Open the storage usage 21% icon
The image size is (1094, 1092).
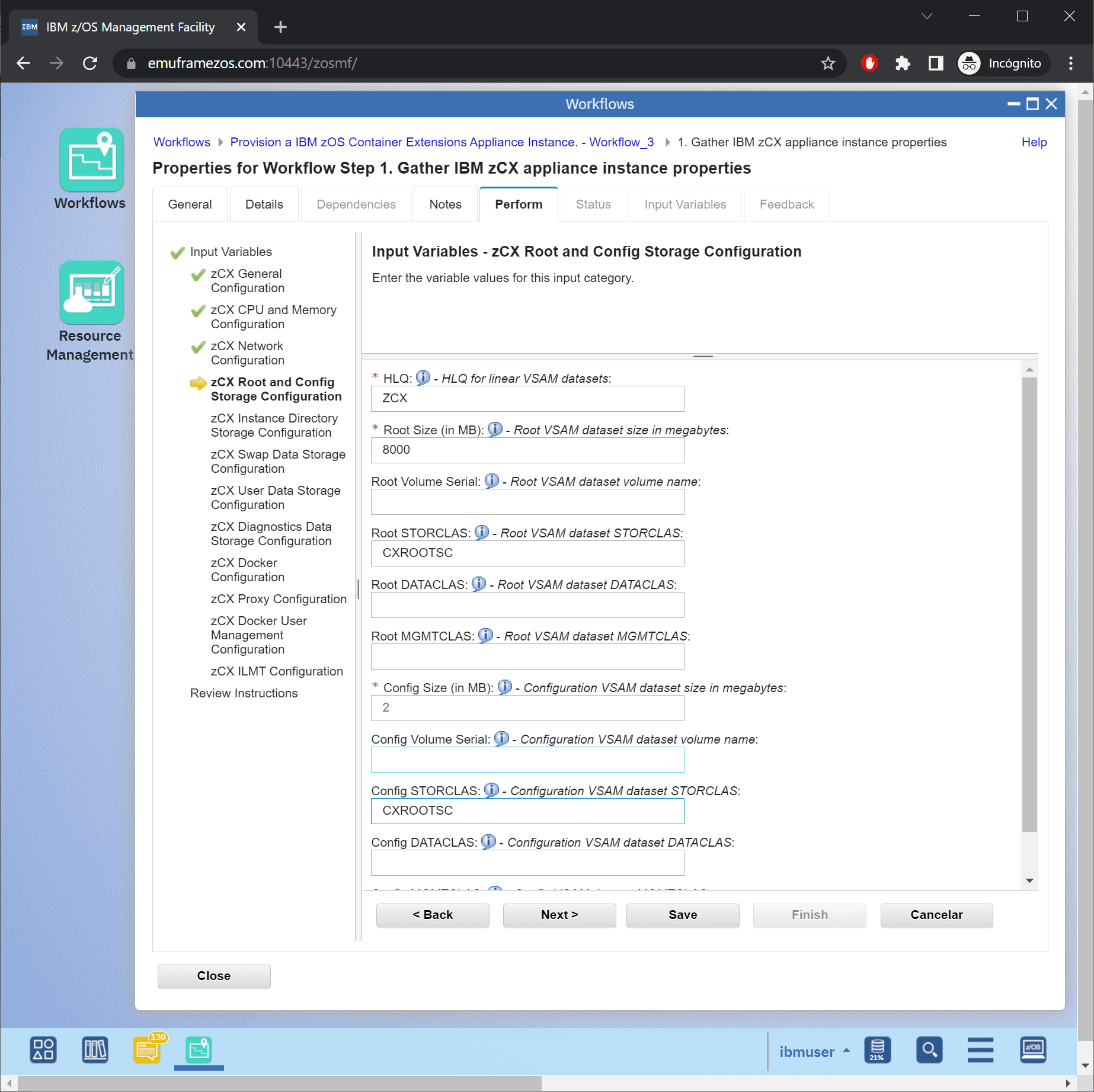pyautogui.click(x=877, y=1051)
